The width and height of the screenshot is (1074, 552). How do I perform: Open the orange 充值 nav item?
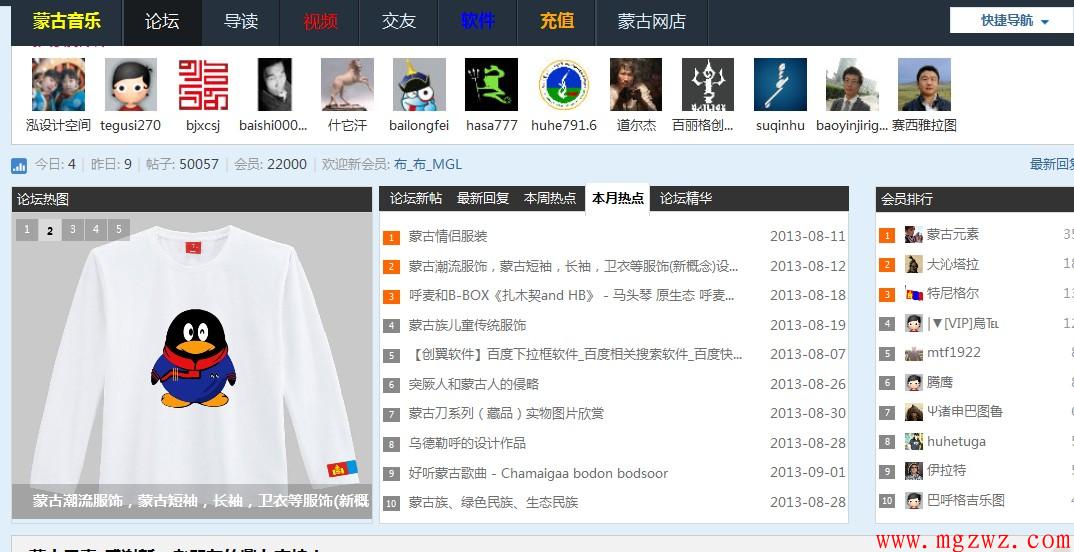[557, 21]
